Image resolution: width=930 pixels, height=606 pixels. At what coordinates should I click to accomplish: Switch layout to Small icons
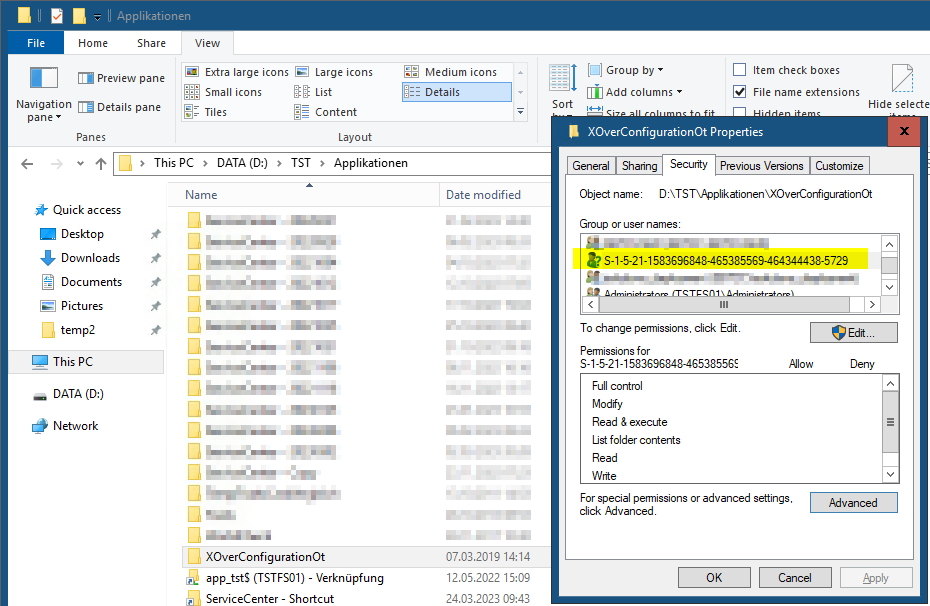224,92
